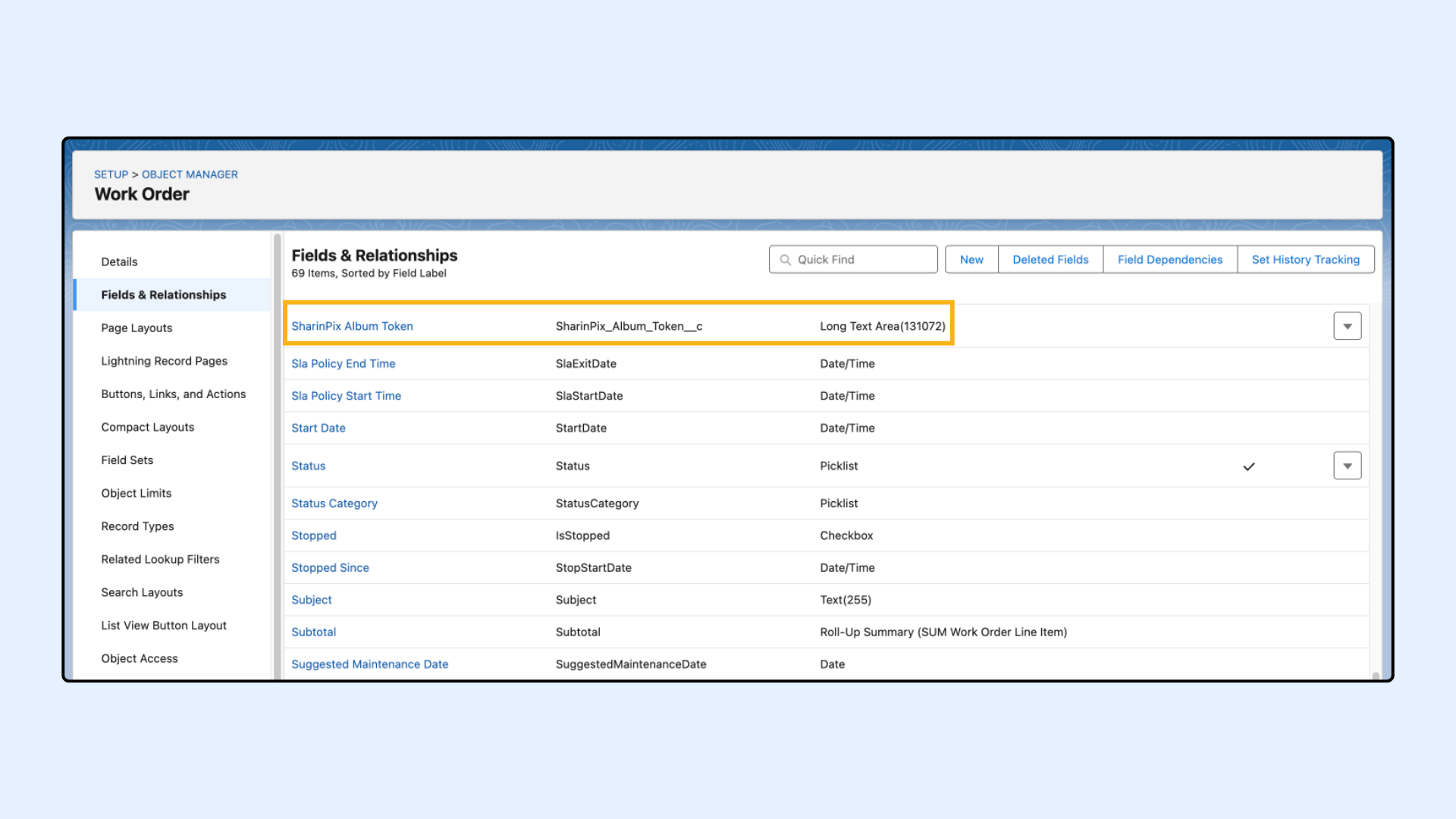Open Field Dependencies

[x=1169, y=259]
